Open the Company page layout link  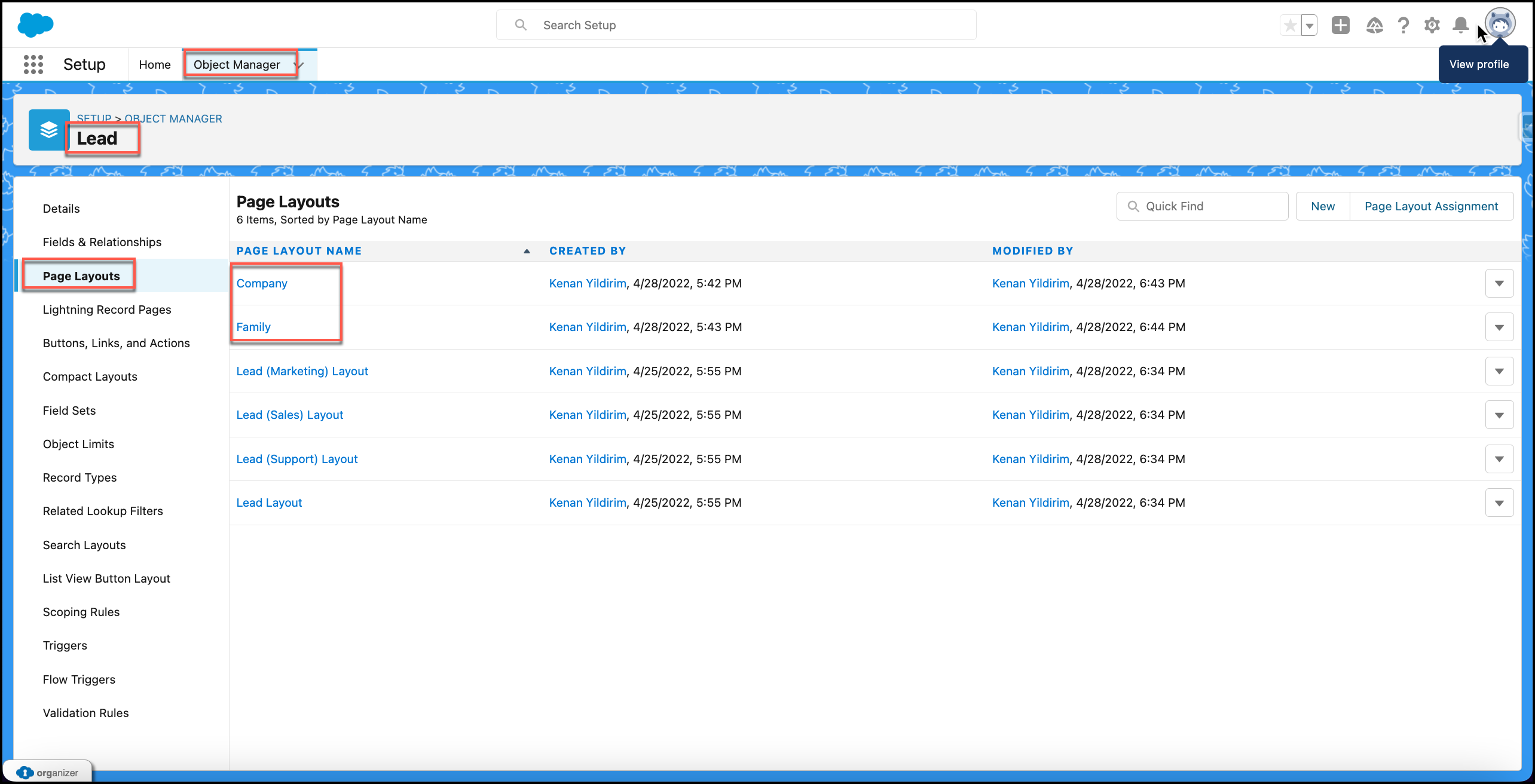tap(262, 283)
